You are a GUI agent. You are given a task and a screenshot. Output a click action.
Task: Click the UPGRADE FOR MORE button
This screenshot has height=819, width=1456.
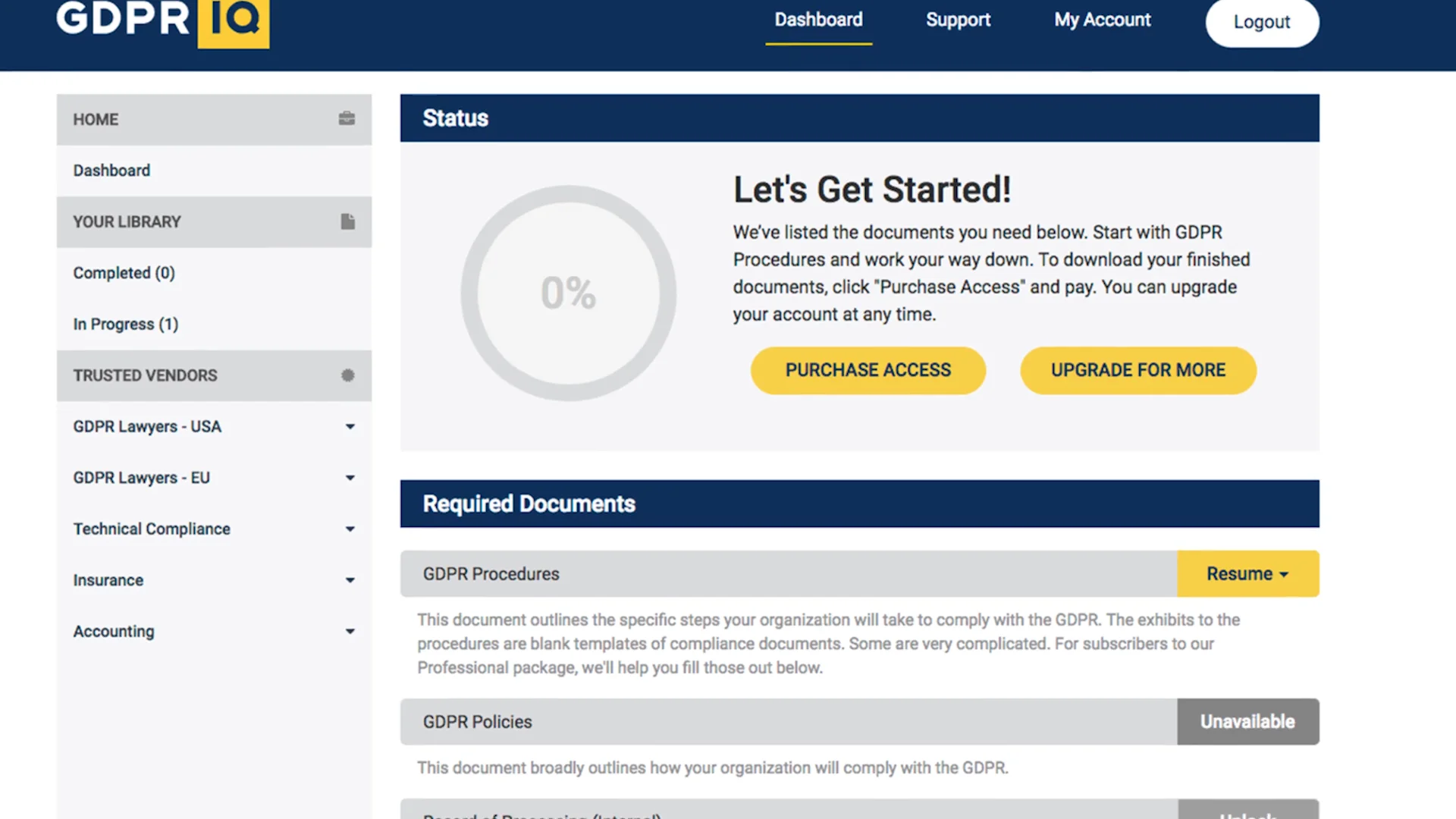(1137, 370)
